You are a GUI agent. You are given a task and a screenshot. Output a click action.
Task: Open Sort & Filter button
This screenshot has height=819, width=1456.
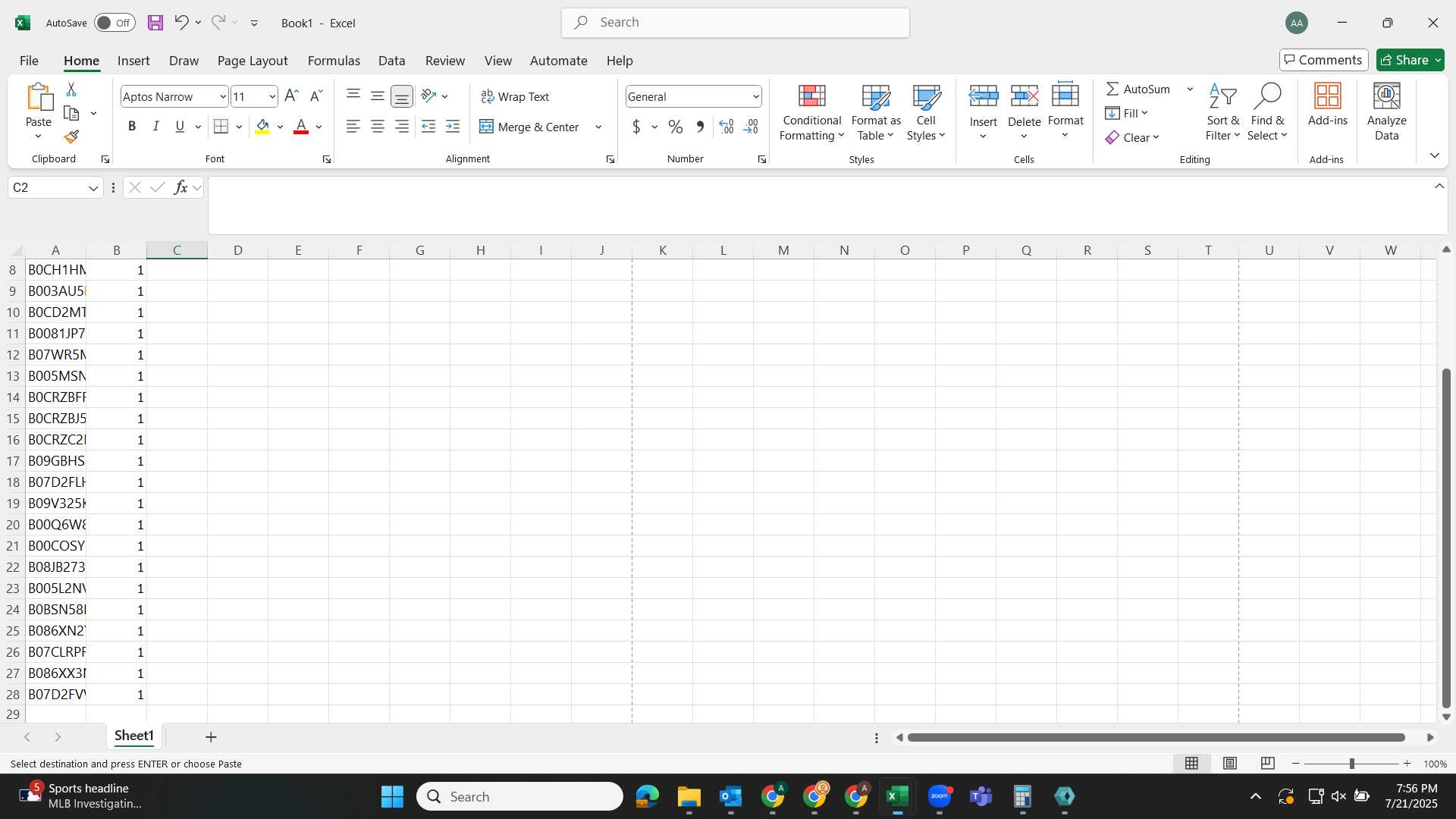click(x=1222, y=112)
